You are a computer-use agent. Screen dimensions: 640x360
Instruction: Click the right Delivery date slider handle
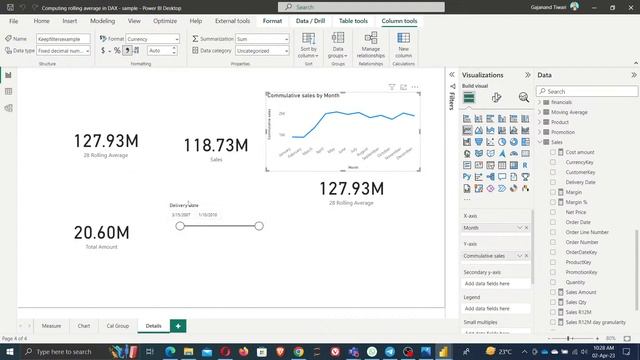click(259, 226)
